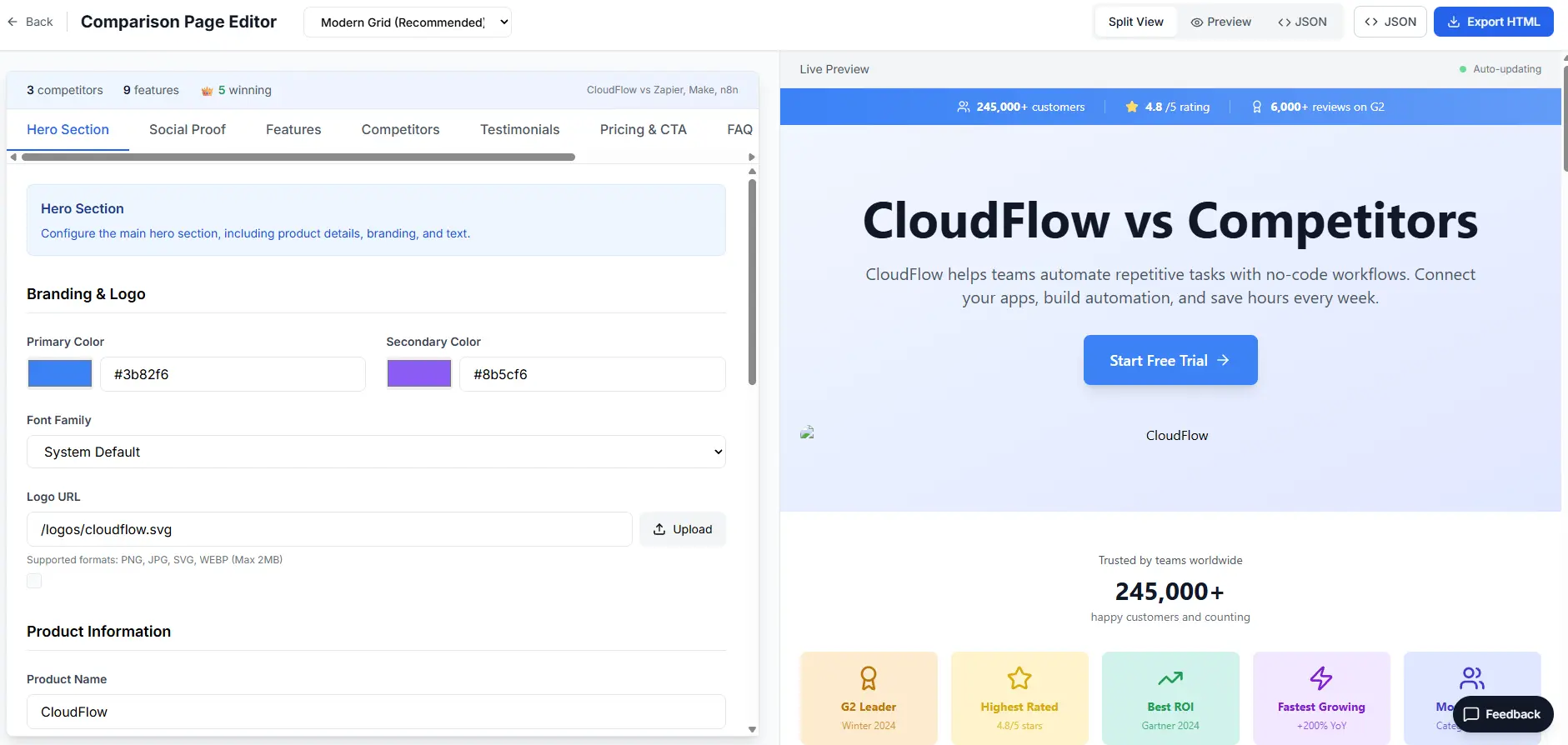Click the editor scrollbar up arrow

point(752,172)
